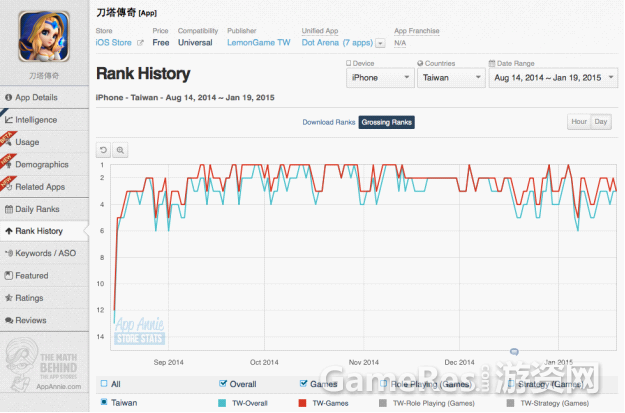The image size is (625, 413).
Task: Open iOS Store link
Action: (x=114, y=43)
